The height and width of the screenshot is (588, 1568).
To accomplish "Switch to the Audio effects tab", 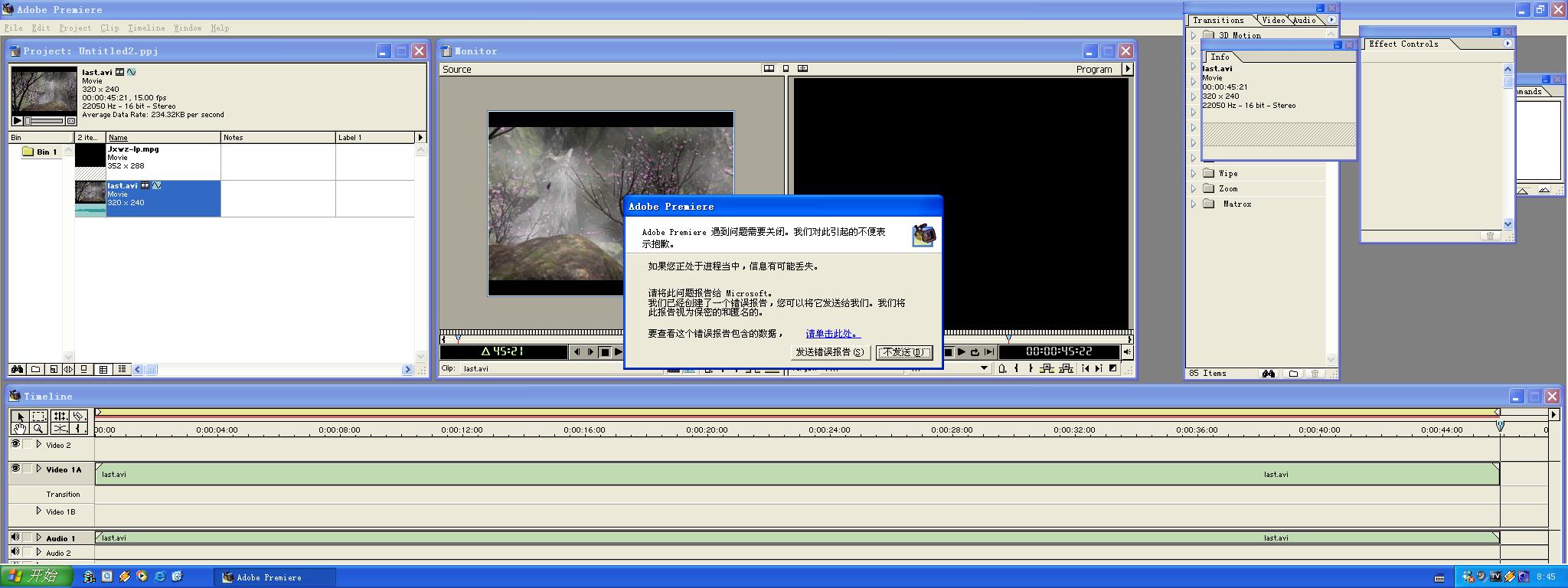I will click(x=1304, y=20).
